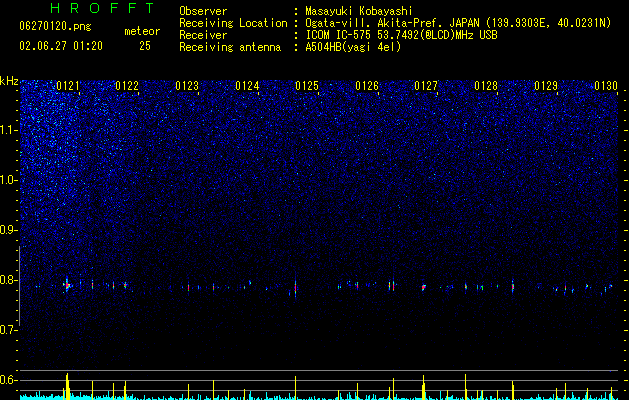Viewport: 629px width, 400px height.
Task: Select the file name 06270120.png
Action: tap(55, 27)
